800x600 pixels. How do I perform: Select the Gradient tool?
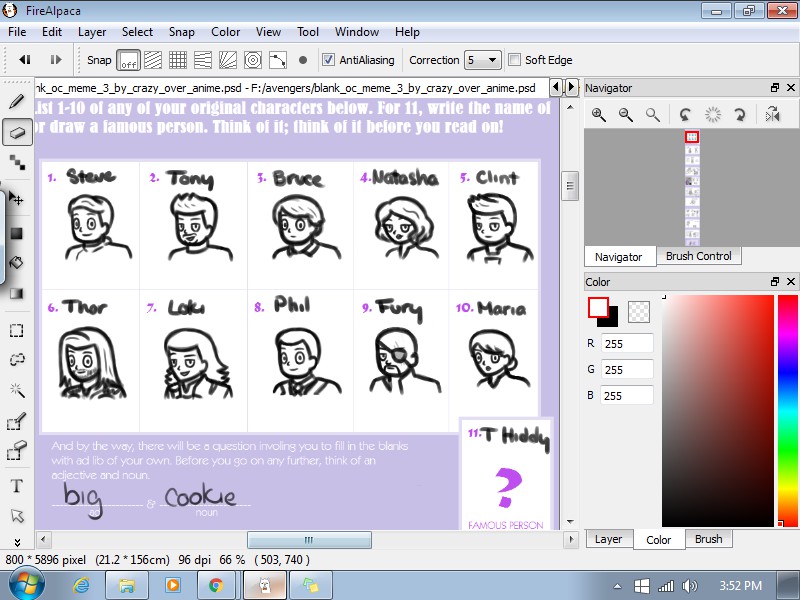[16, 293]
